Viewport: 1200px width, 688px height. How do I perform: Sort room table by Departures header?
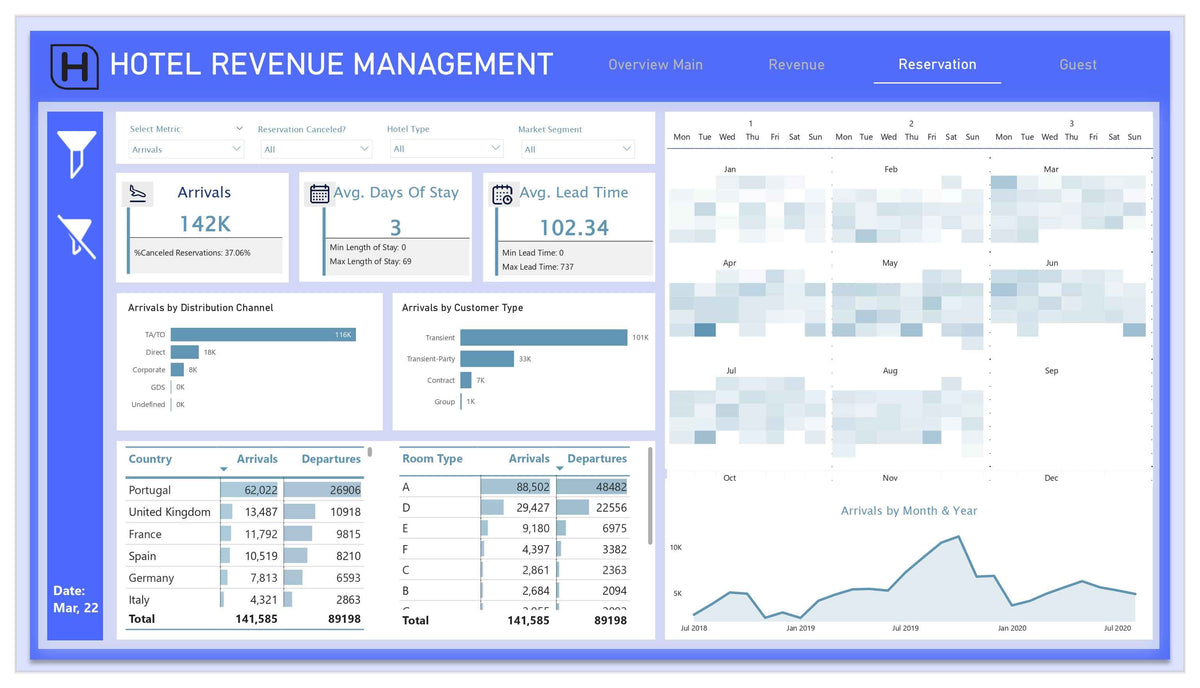pos(597,459)
